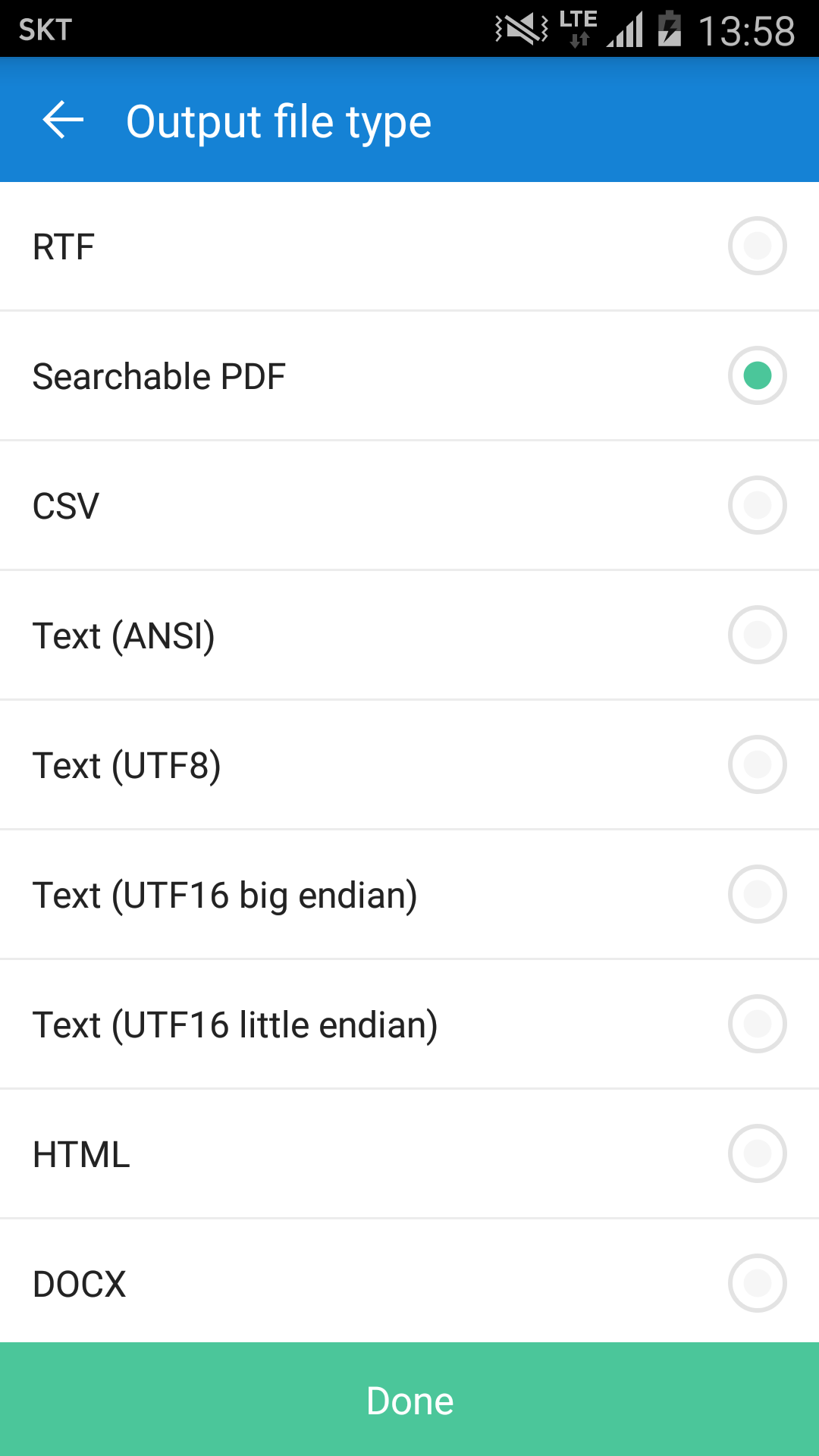The width and height of the screenshot is (819, 1456).
Task: Click the Output file type title
Action: point(278,121)
